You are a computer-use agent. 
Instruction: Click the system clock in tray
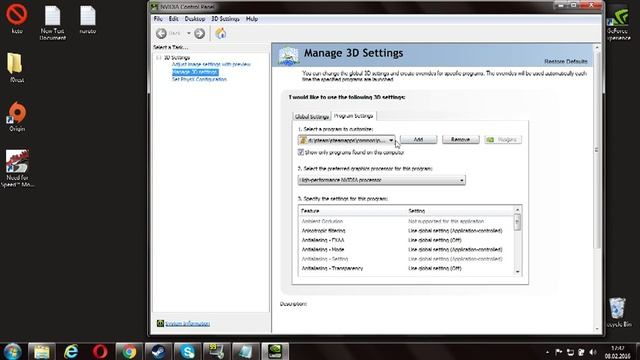point(618,352)
